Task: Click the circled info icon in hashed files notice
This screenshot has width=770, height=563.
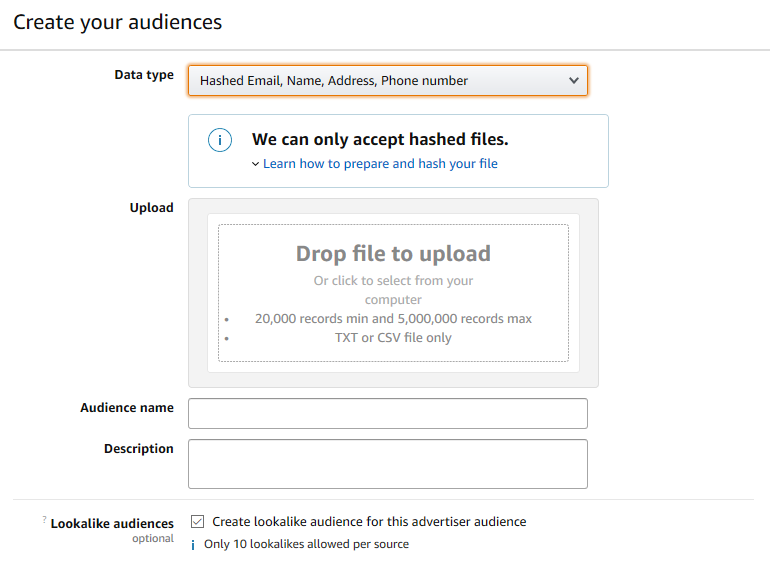Action: 220,141
